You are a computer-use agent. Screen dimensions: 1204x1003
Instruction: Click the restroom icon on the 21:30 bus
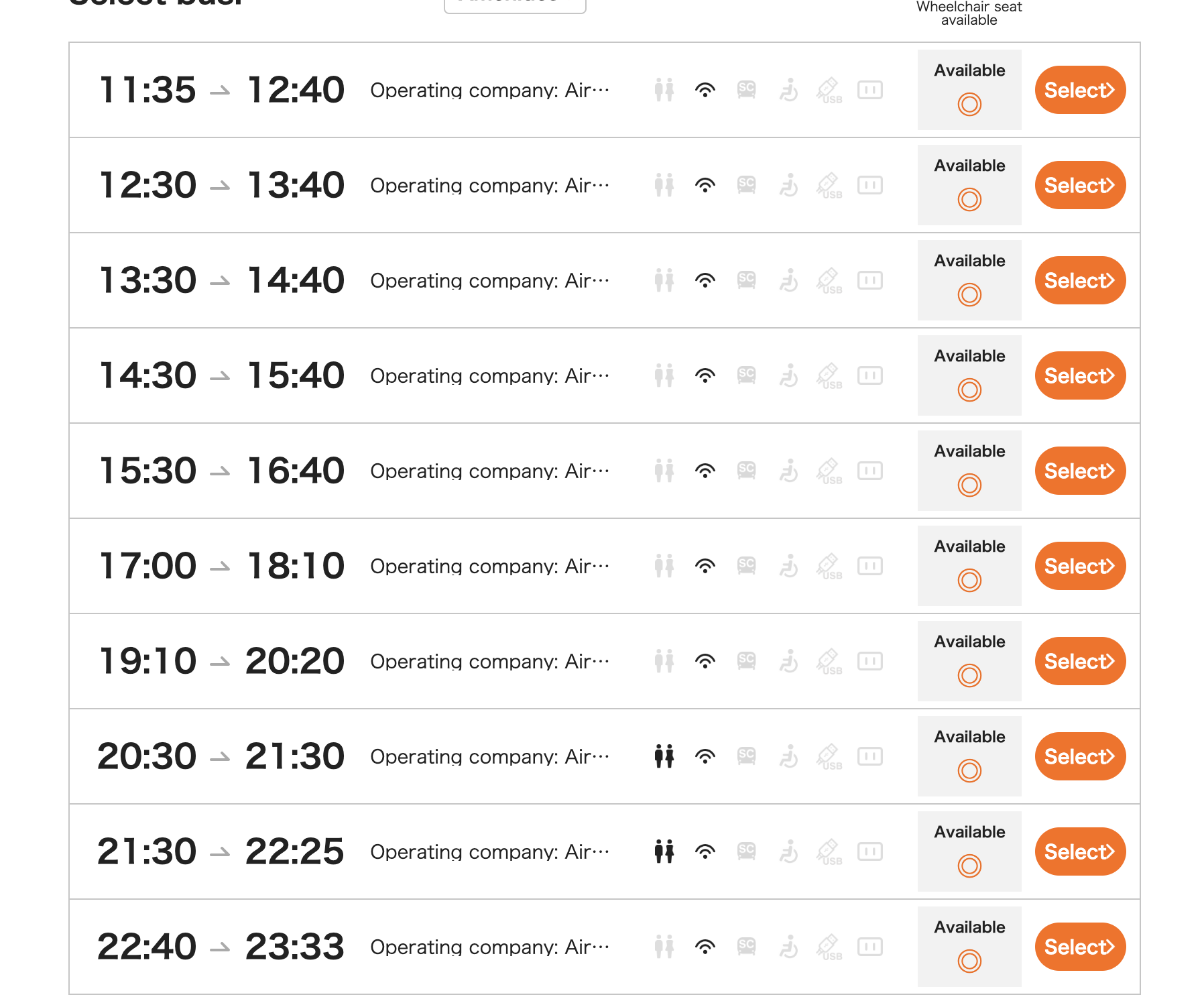pyautogui.click(x=664, y=851)
